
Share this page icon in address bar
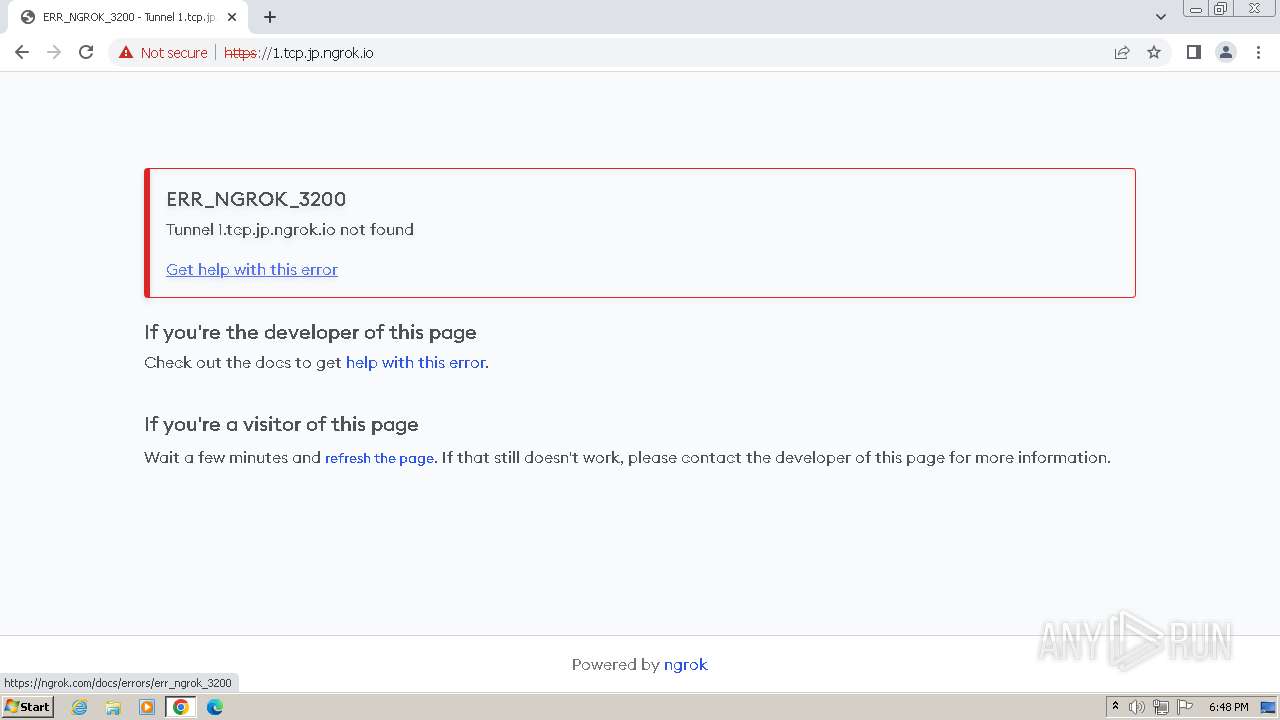[x=1122, y=52]
